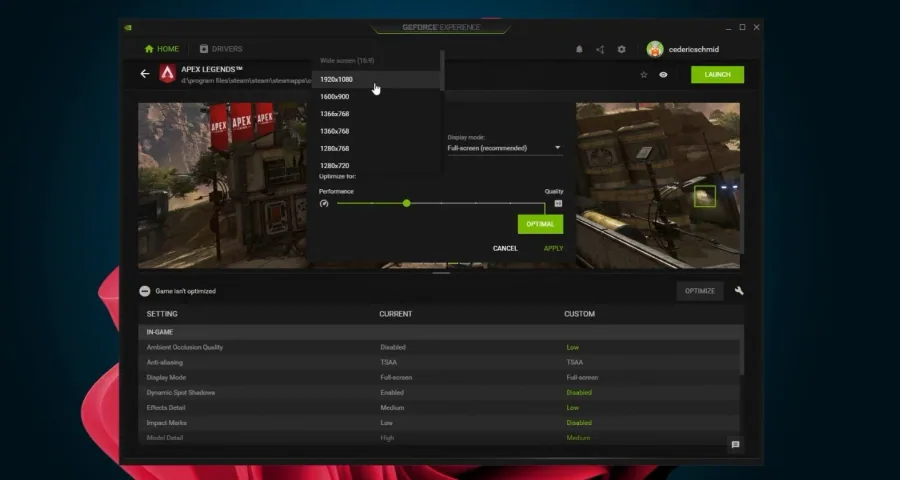Click the resolution list scrollbar
900x480 pixels.
coord(442,70)
